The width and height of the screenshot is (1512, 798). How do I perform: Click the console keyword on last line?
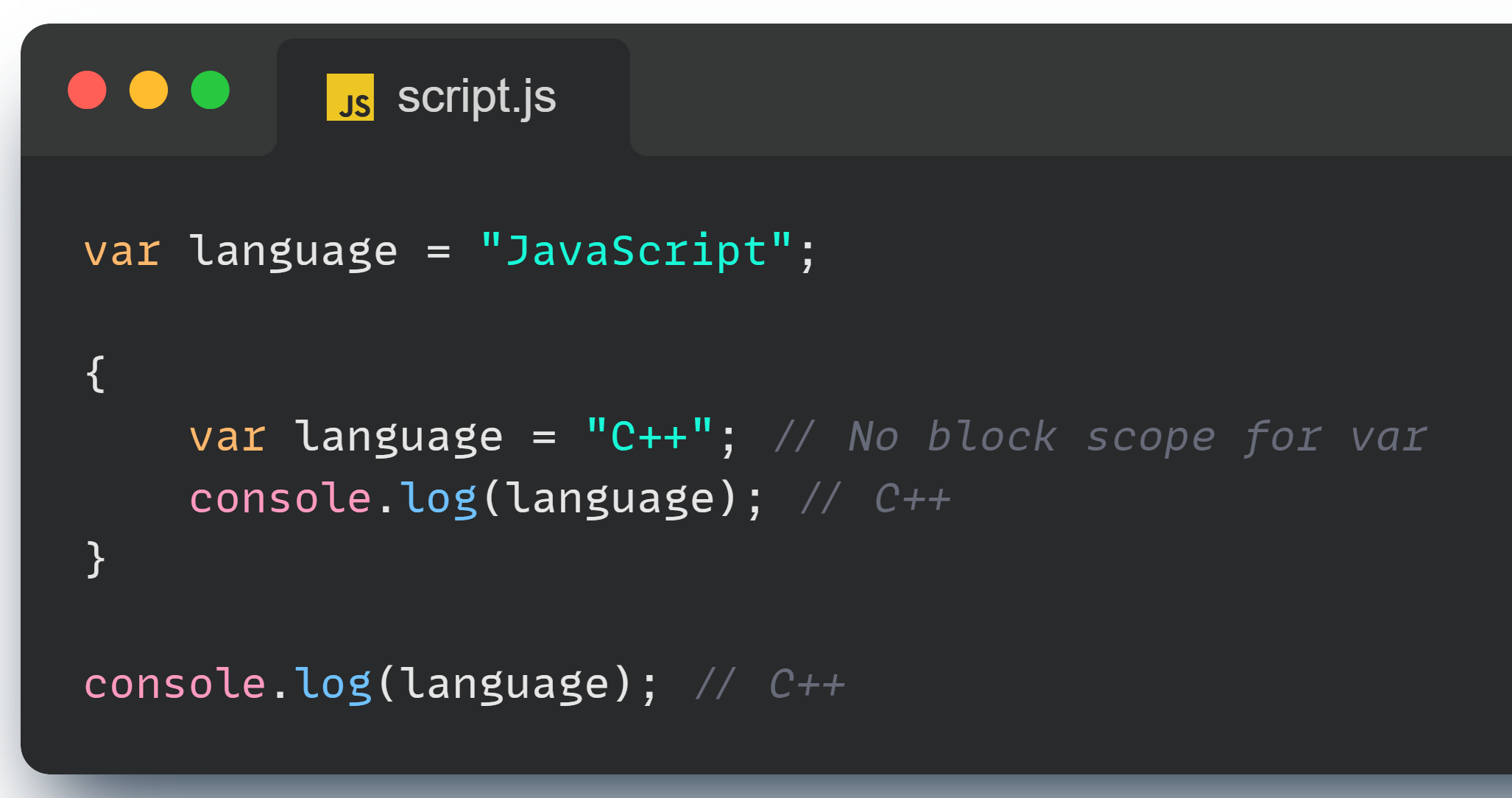(174, 684)
